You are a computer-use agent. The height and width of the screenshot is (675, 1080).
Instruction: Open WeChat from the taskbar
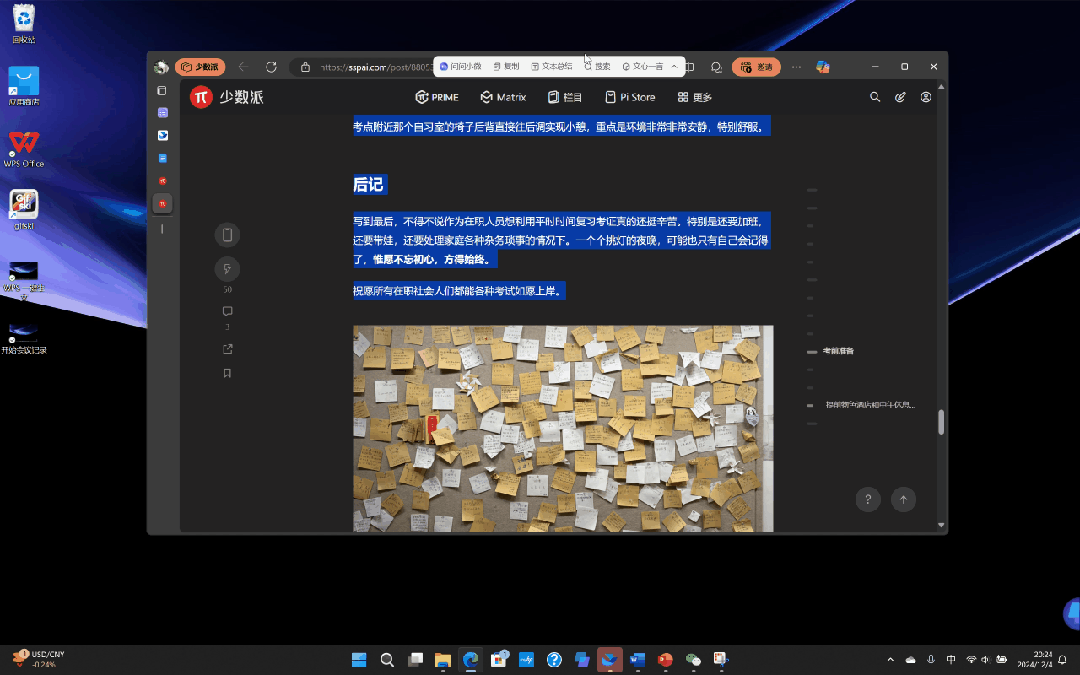pos(693,660)
